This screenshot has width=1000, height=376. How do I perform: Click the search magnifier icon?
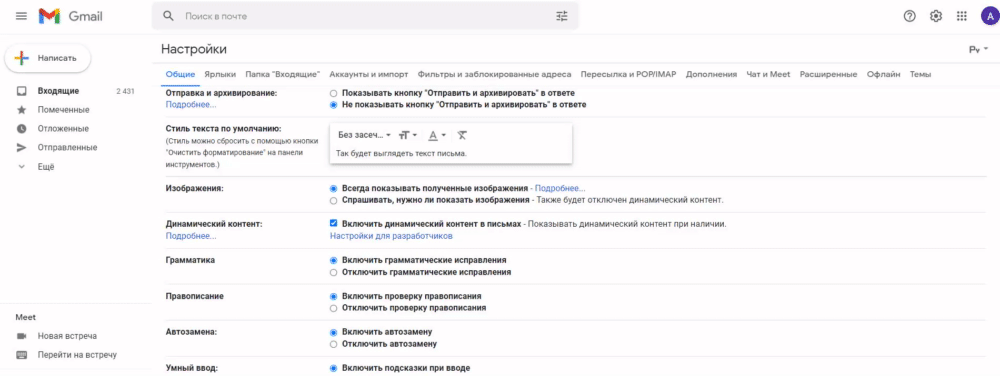click(x=168, y=17)
